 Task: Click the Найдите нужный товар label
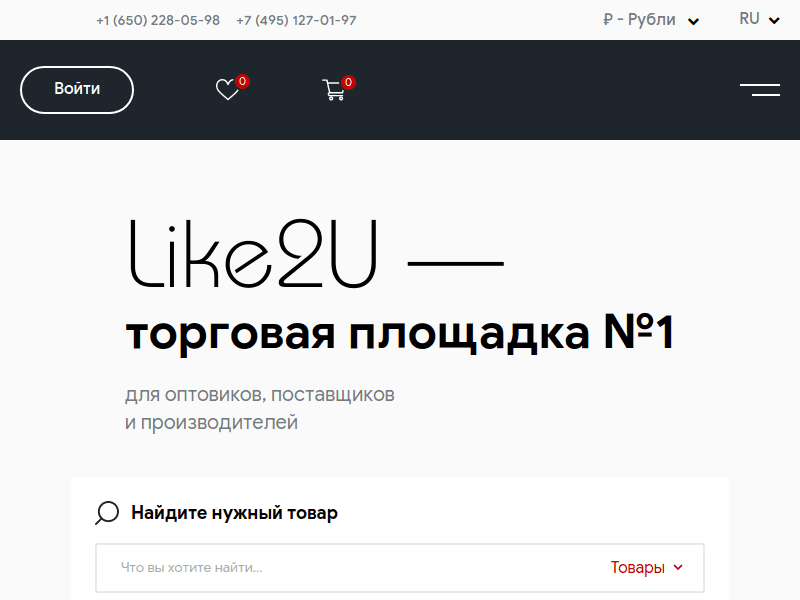(234, 512)
